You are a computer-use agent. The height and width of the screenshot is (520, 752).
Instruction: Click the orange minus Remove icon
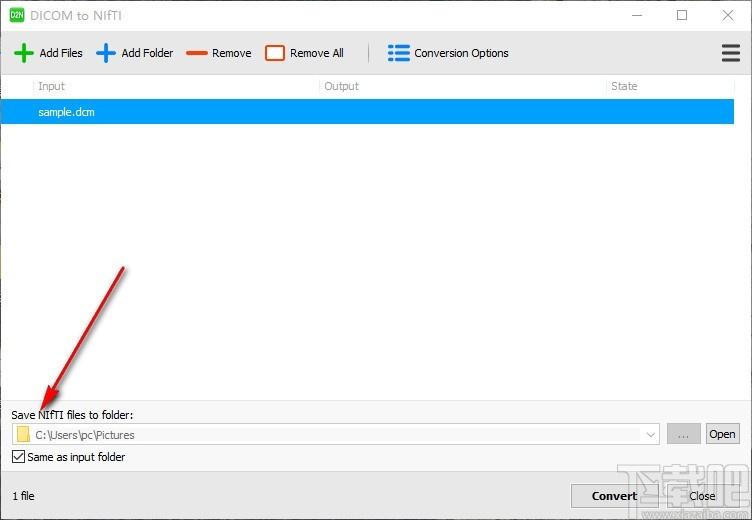click(197, 53)
